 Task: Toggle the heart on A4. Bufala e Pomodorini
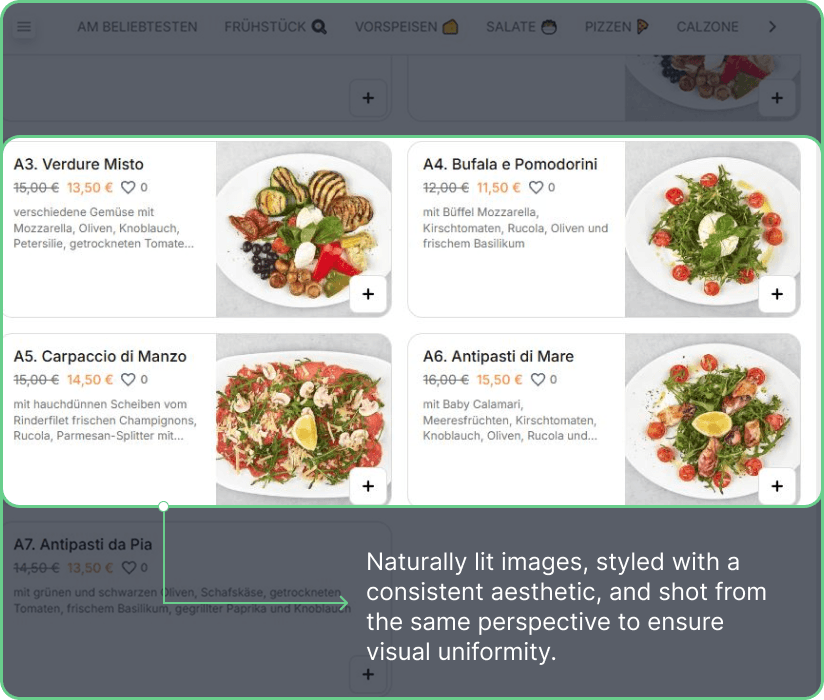(536, 187)
